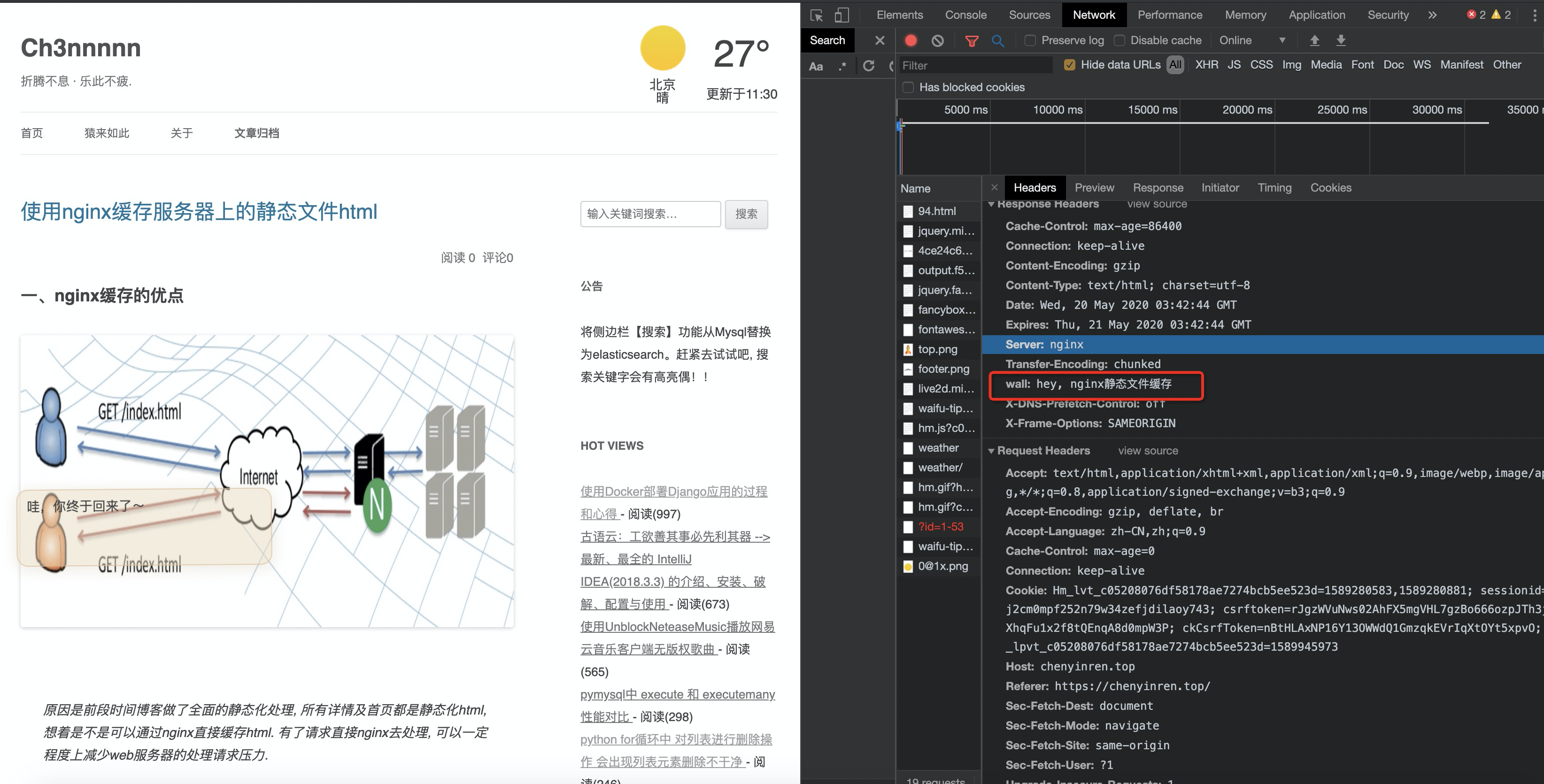Close the request details pane
The width and height of the screenshot is (1544, 784).
(995, 188)
